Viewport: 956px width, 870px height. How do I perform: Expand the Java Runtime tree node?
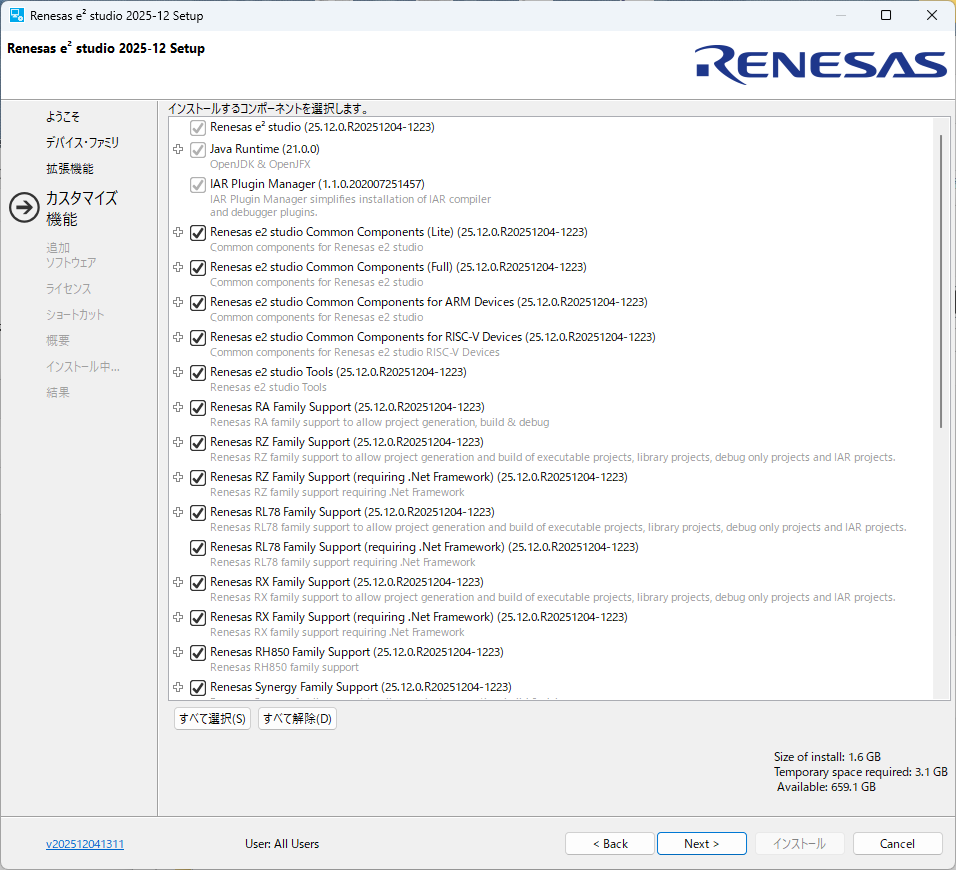point(178,150)
